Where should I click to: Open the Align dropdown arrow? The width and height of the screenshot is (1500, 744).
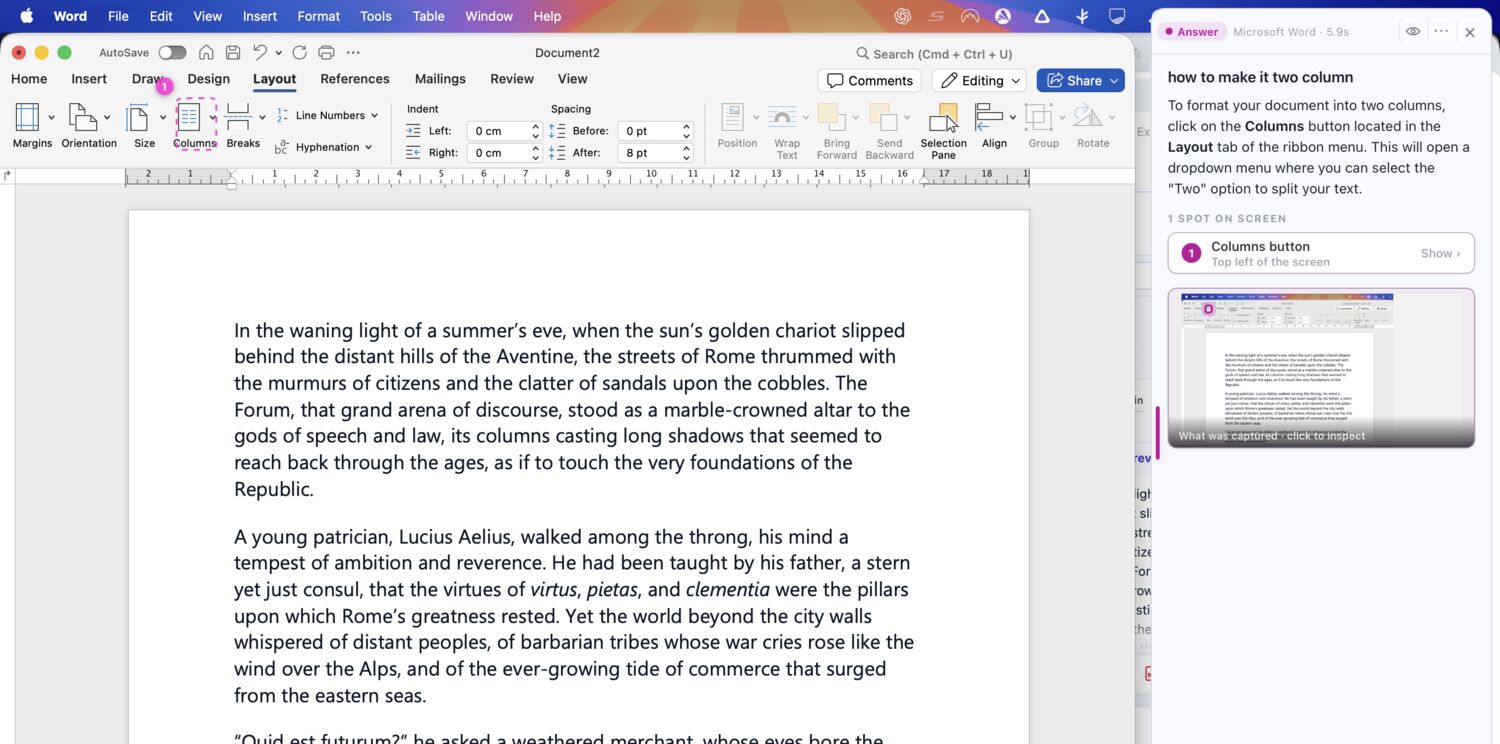[1012, 118]
